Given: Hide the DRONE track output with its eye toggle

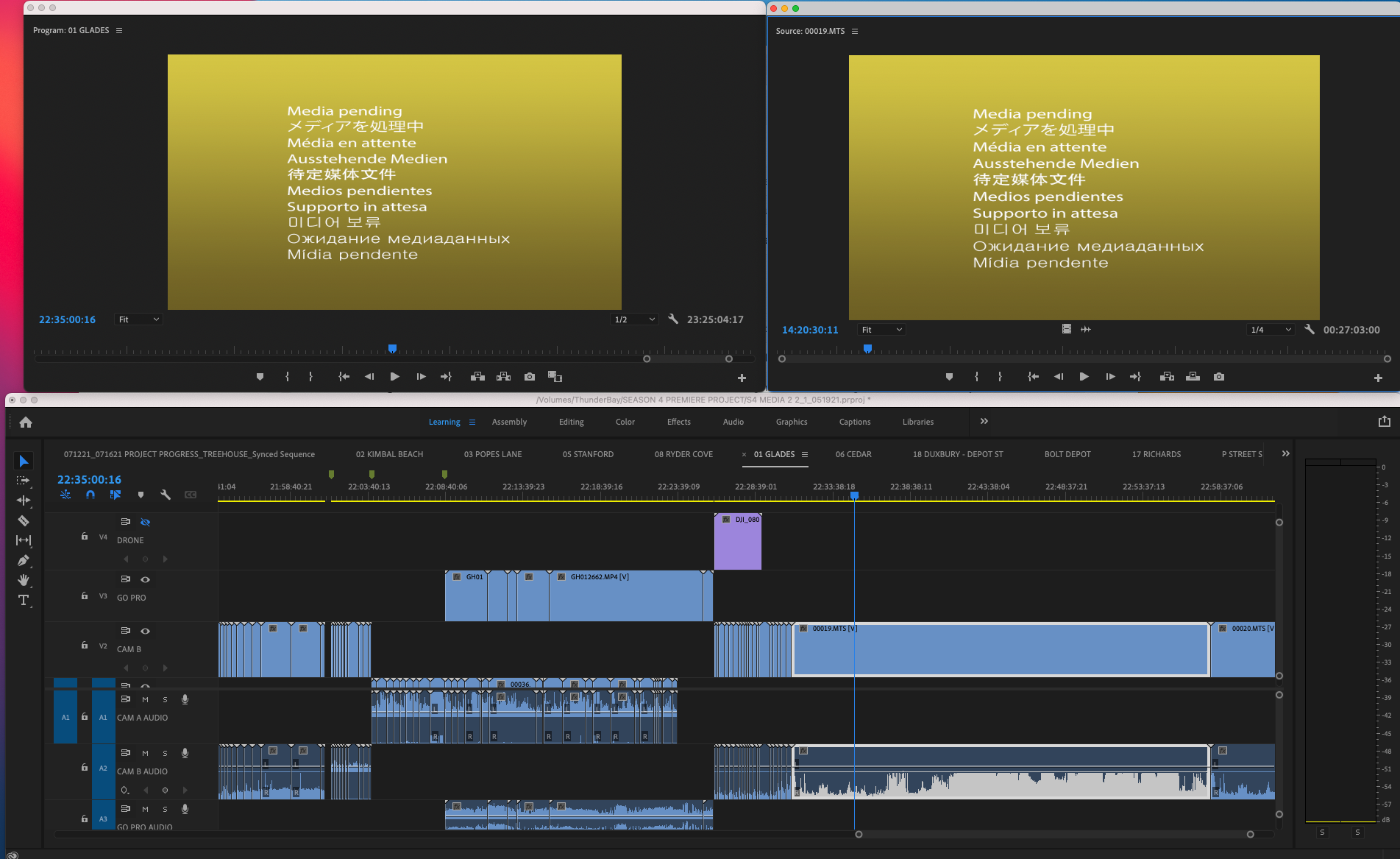Looking at the screenshot, I should point(146,522).
